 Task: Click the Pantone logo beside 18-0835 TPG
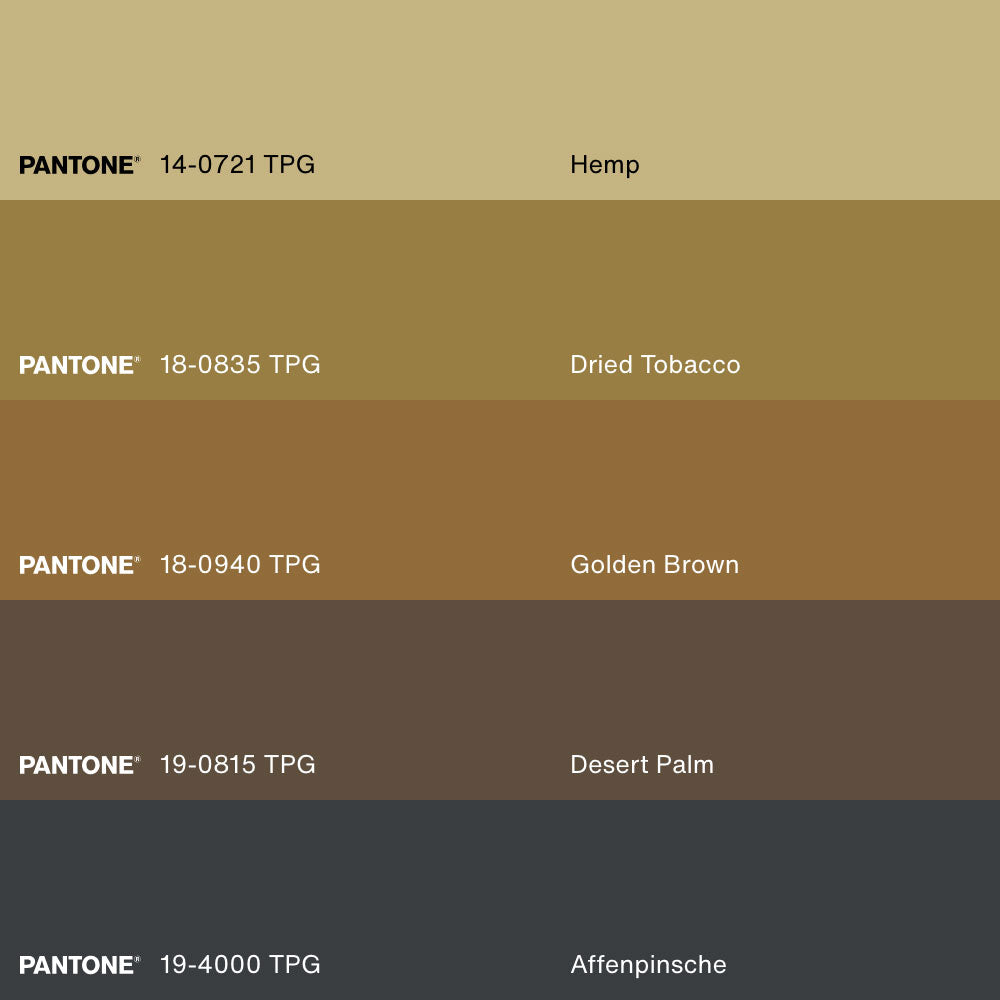[79, 365]
